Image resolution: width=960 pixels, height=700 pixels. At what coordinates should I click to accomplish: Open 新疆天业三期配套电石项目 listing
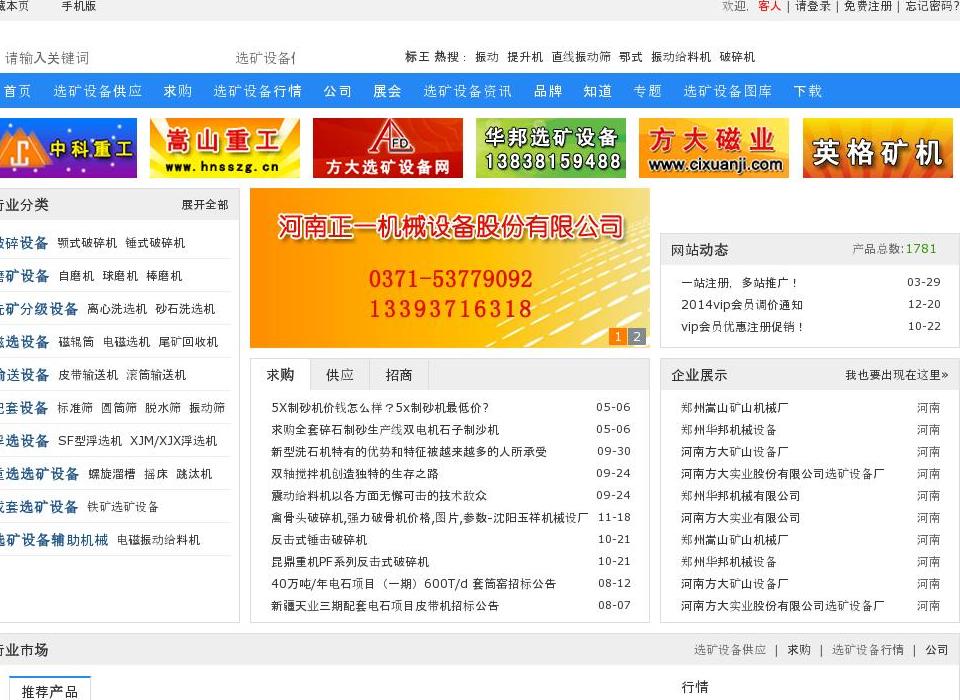(x=385, y=606)
